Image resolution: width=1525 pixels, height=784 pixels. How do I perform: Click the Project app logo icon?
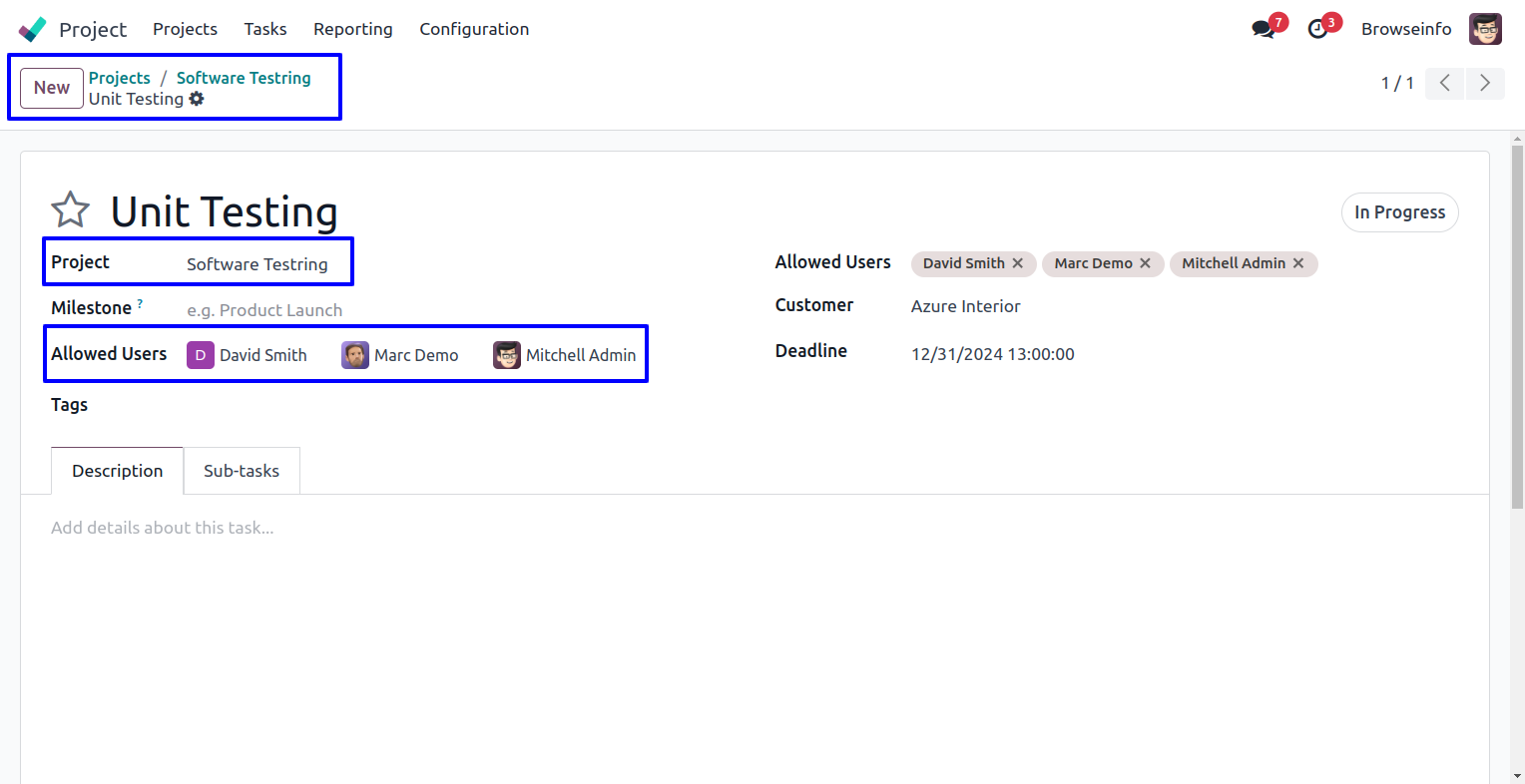(x=32, y=29)
